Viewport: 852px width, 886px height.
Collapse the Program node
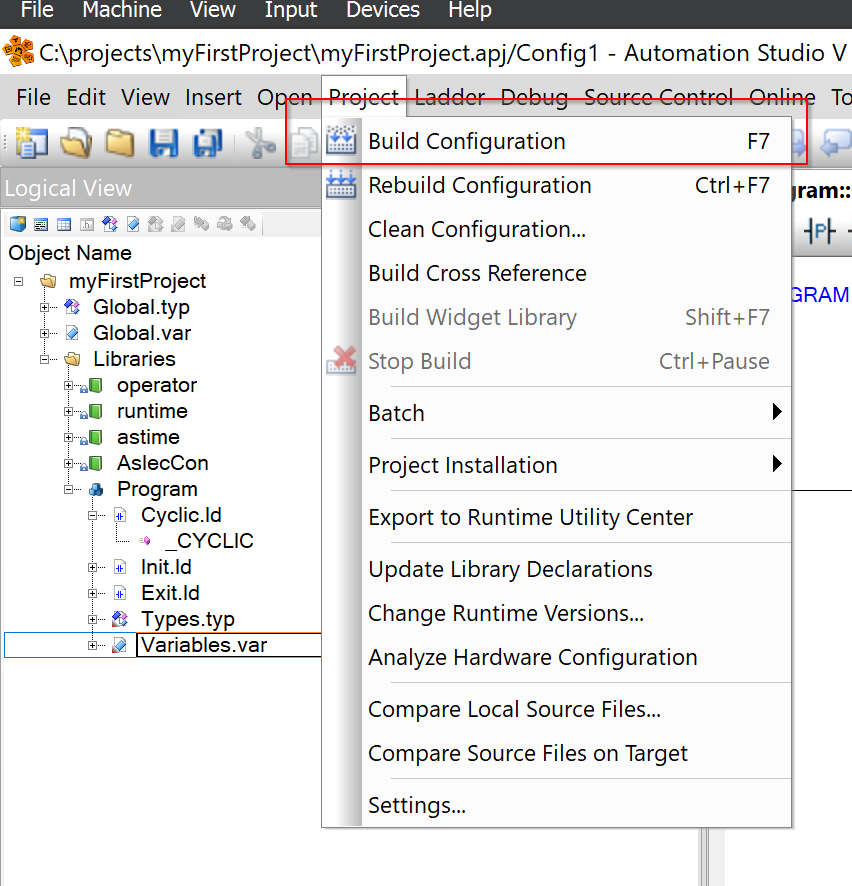pyautogui.click(x=68, y=489)
